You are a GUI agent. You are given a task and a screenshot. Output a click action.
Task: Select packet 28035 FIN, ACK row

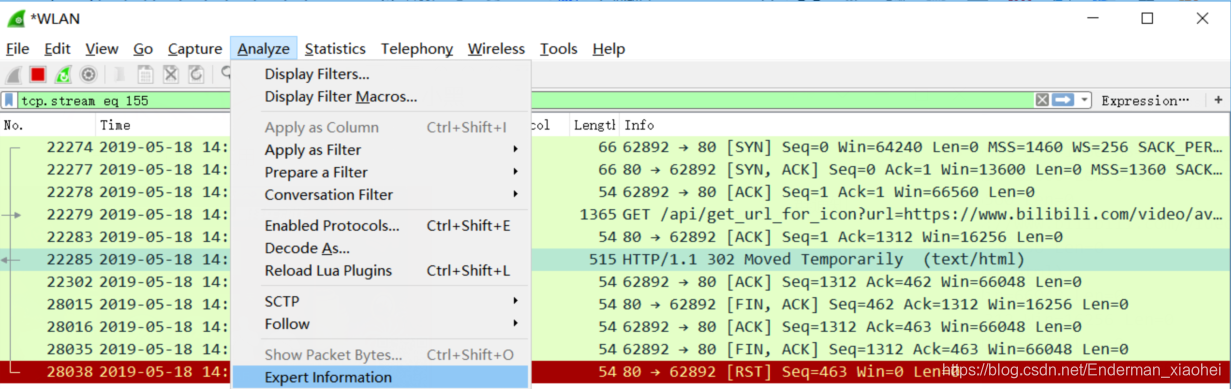tap(615, 350)
